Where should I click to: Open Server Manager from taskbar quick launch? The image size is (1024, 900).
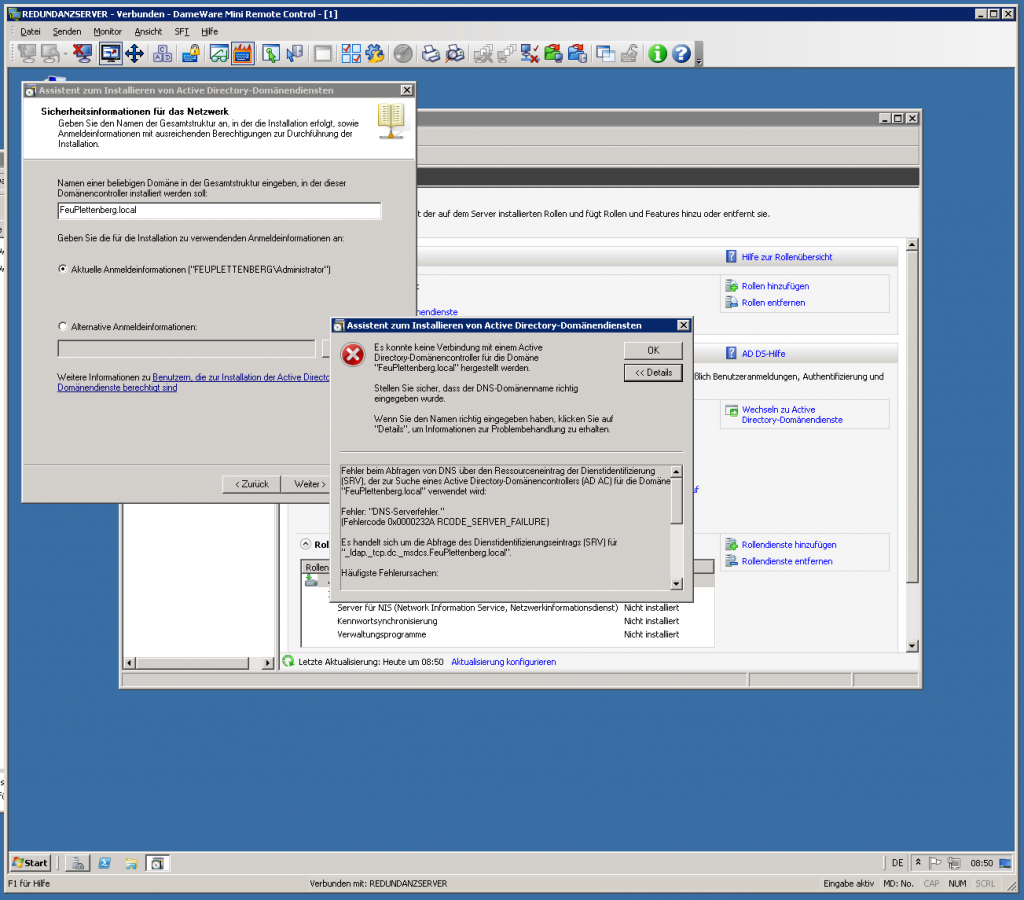(77, 863)
